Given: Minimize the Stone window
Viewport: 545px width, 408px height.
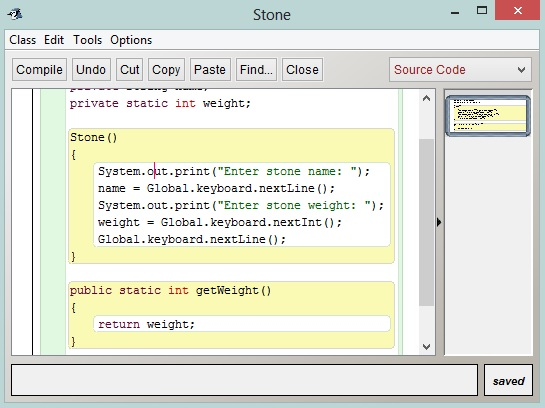Looking at the screenshot, I should coord(455,13).
